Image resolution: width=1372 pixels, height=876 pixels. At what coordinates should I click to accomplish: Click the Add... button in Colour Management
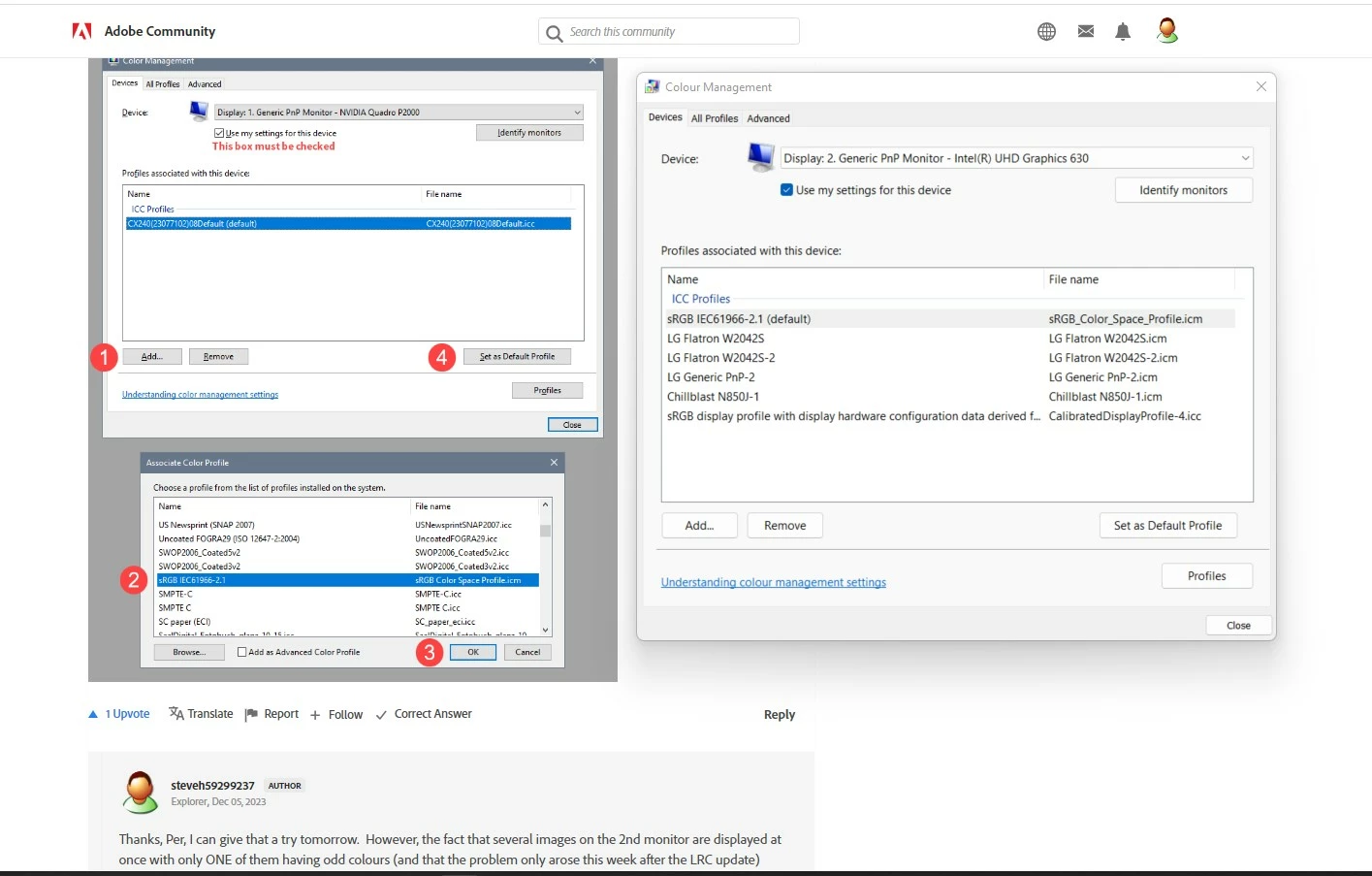pyautogui.click(x=699, y=526)
